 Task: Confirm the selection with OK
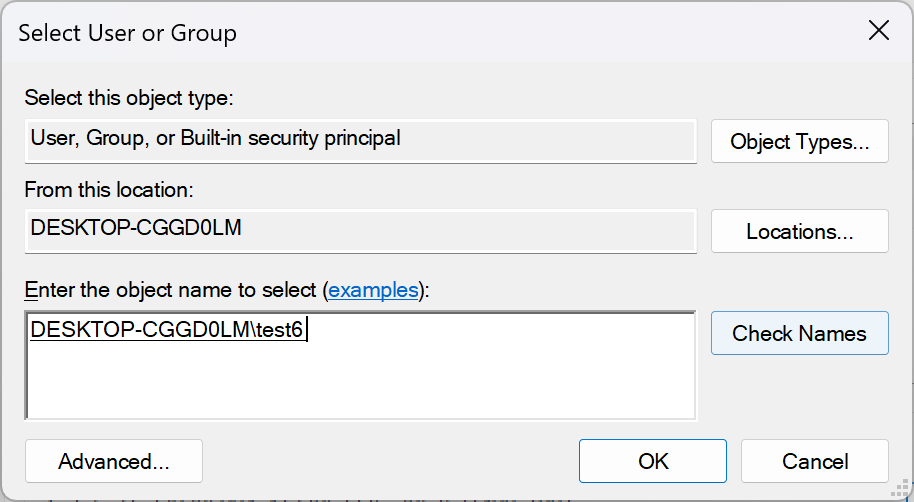653,461
